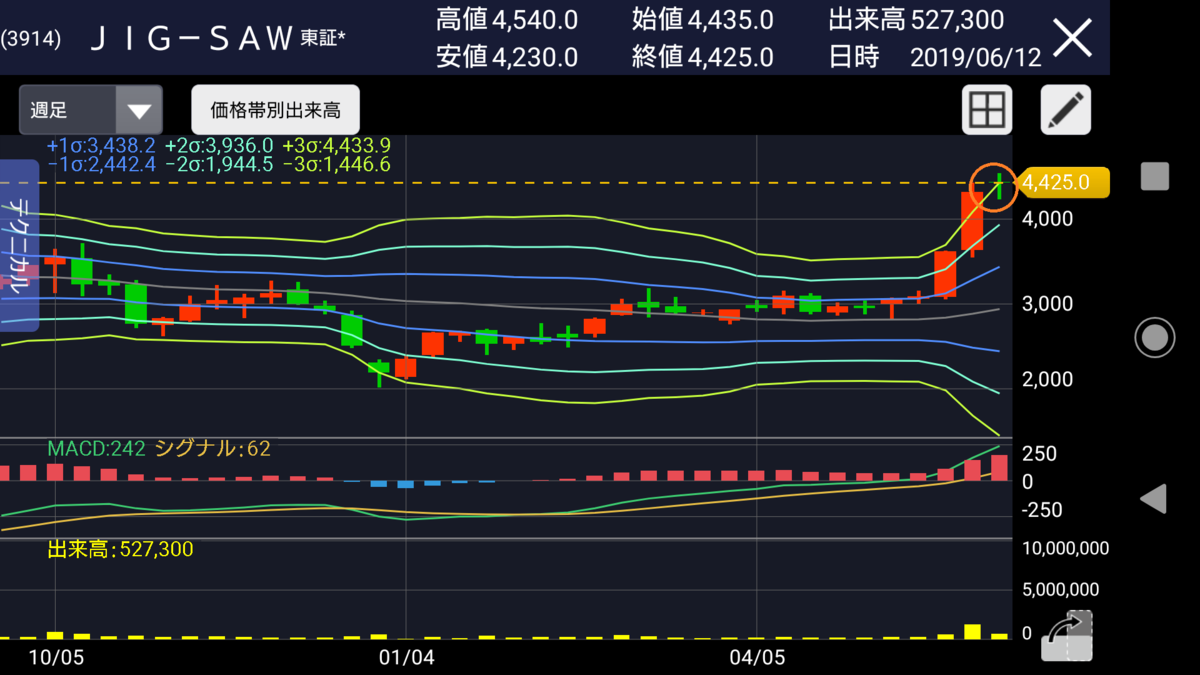
Task: Tap the +2σ:3,936.0 band label
Action: click(x=219, y=145)
